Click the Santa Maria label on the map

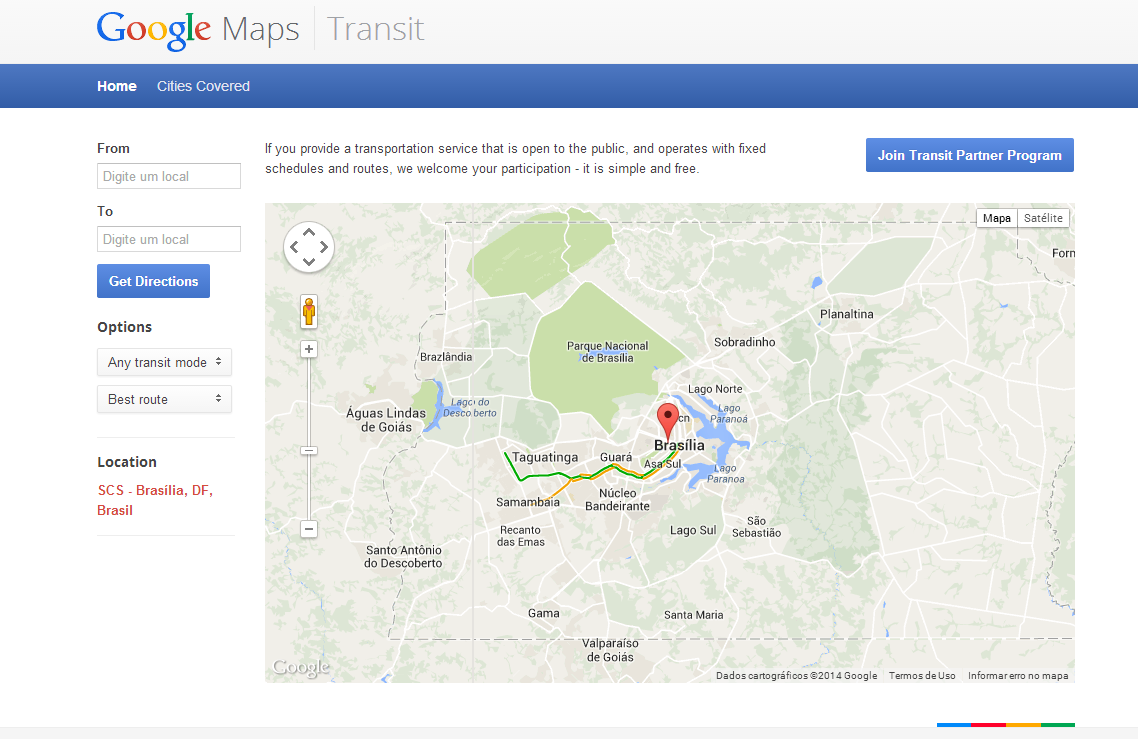(694, 615)
